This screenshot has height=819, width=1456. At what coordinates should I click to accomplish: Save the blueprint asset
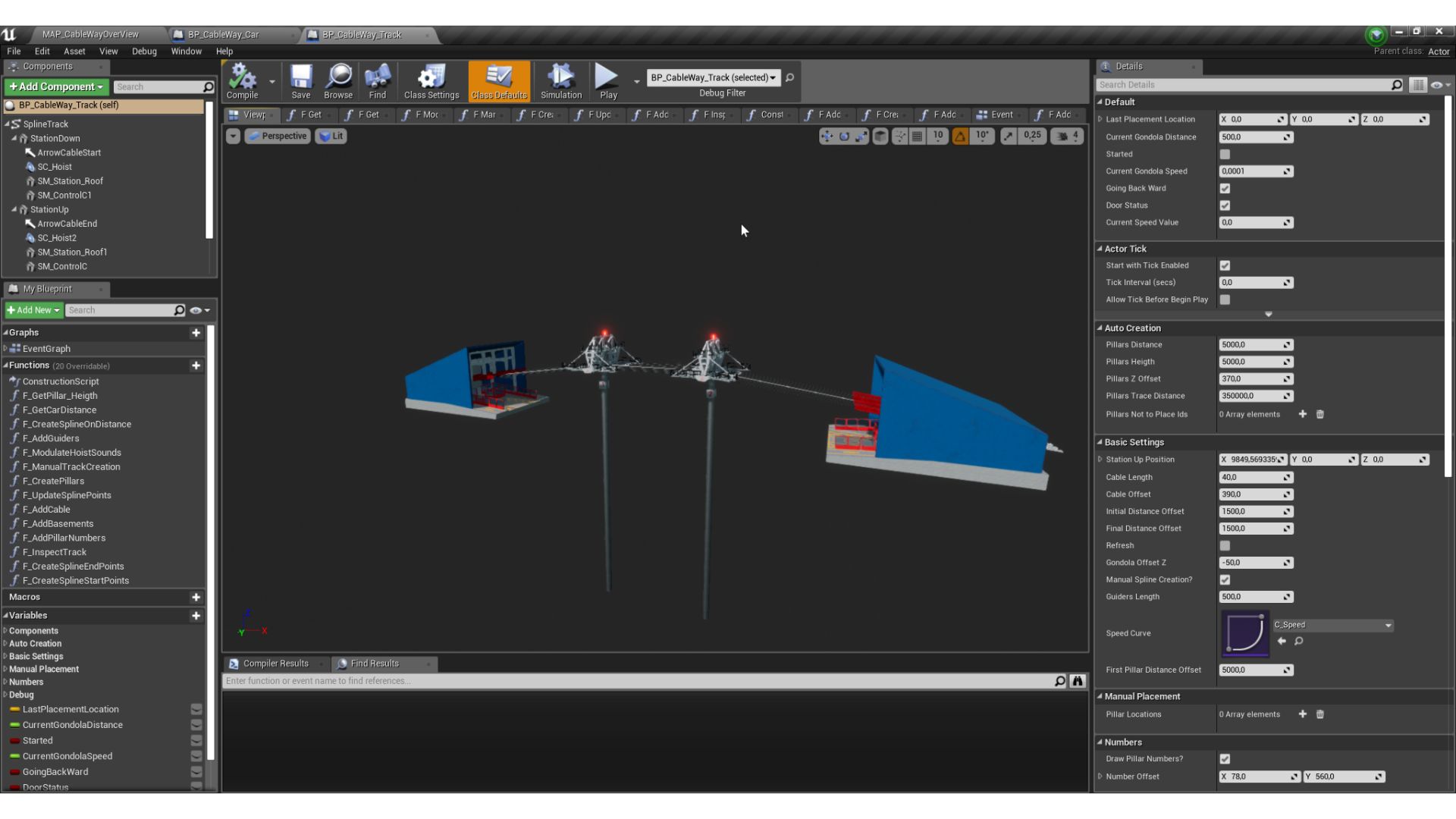pyautogui.click(x=301, y=81)
